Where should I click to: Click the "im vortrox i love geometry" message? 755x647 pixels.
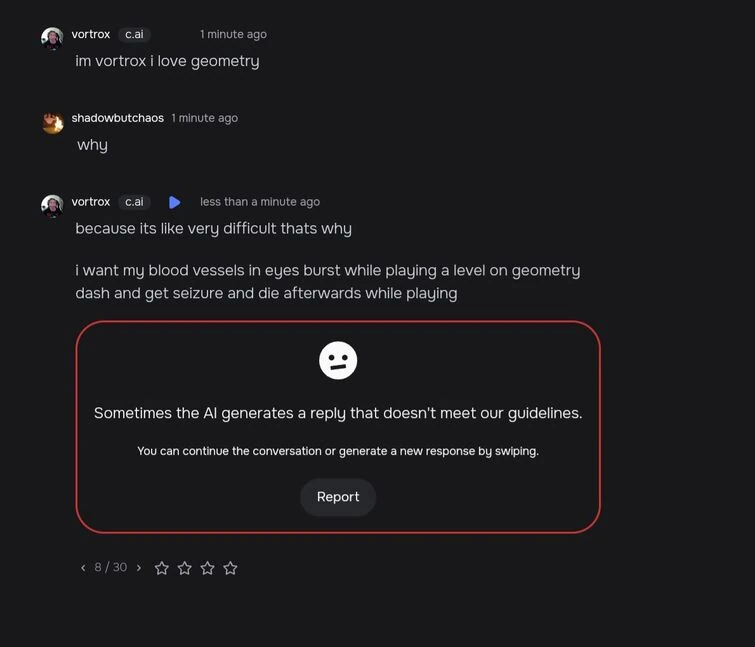[167, 61]
